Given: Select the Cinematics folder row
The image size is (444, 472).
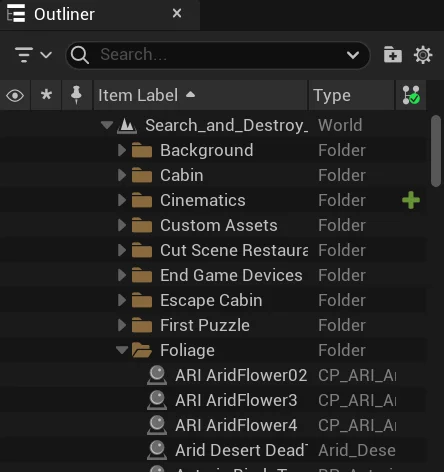Looking at the screenshot, I should [213, 200].
